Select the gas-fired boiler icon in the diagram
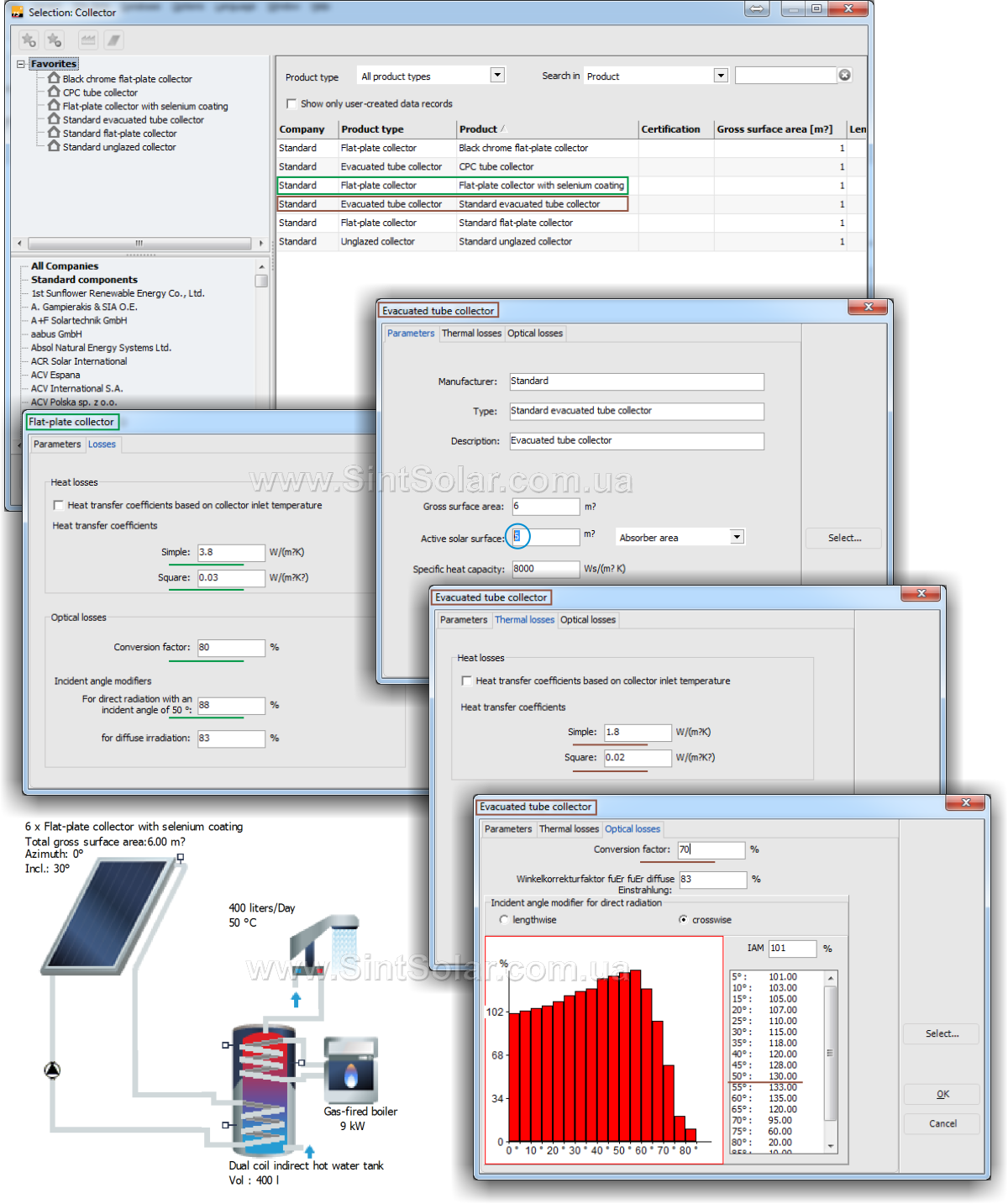The image size is (1008, 1204). click(x=351, y=1070)
